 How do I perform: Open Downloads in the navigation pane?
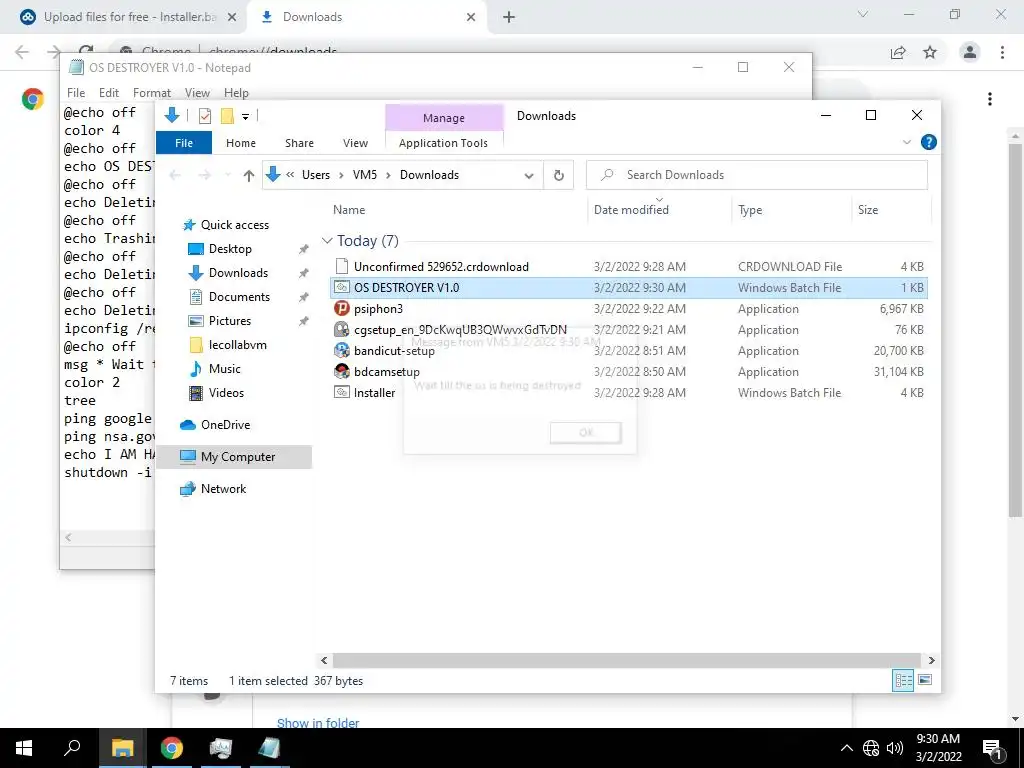tap(238, 273)
